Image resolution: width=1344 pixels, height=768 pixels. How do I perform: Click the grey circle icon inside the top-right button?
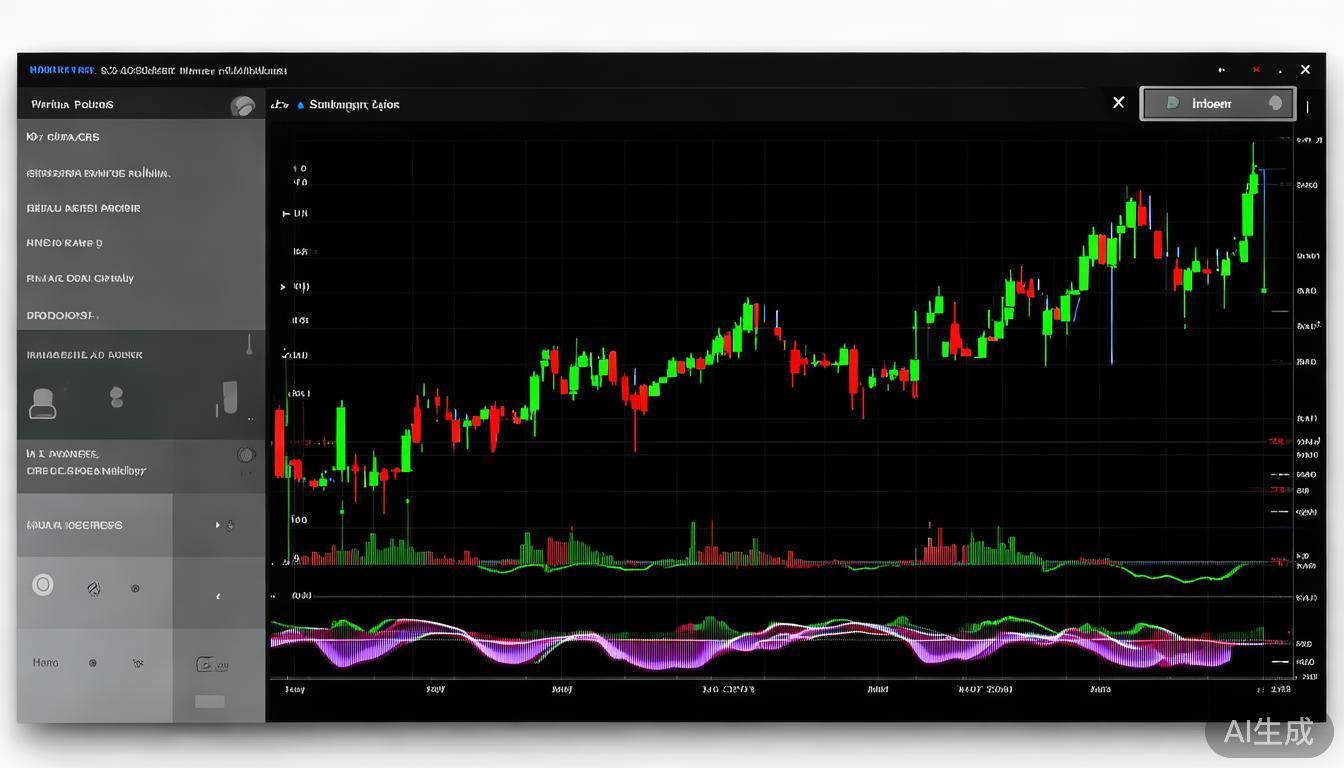[1275, 103]
